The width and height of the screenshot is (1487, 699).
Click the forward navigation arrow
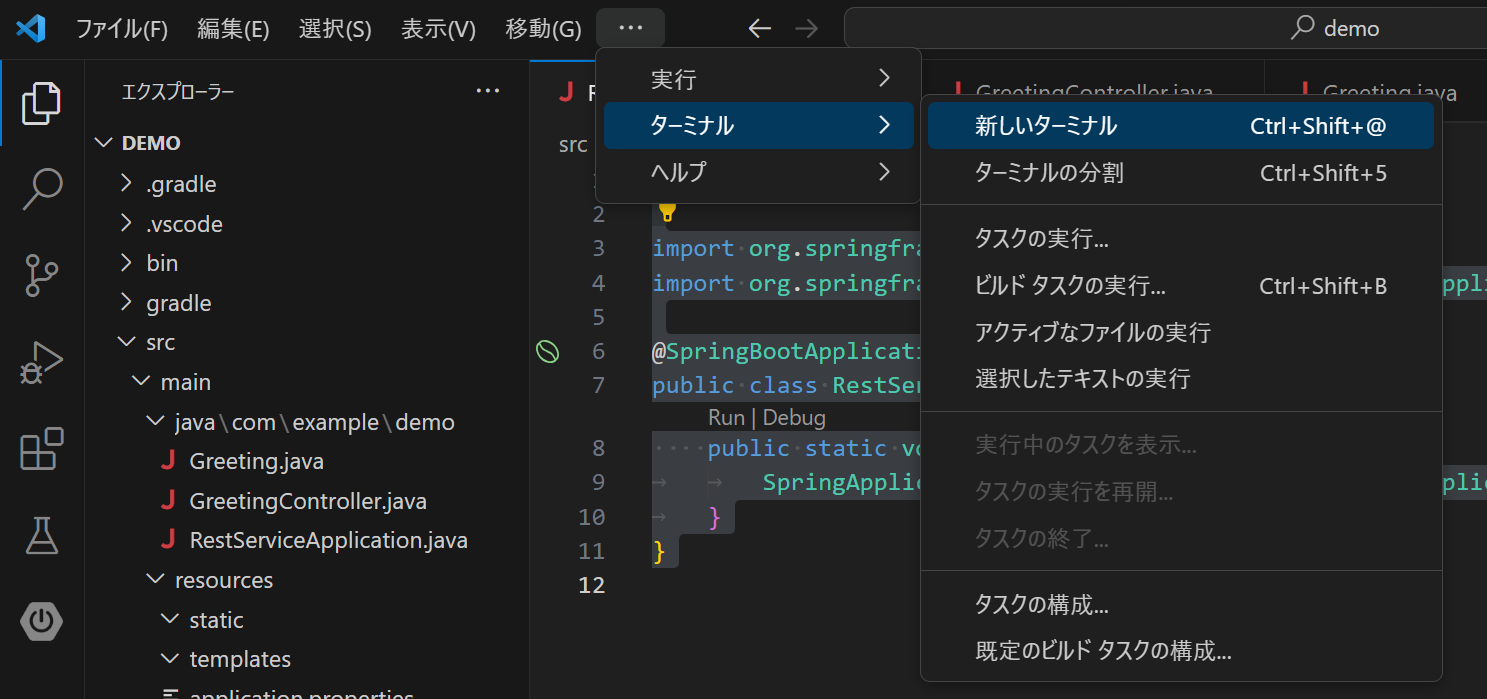click(806, 28)
